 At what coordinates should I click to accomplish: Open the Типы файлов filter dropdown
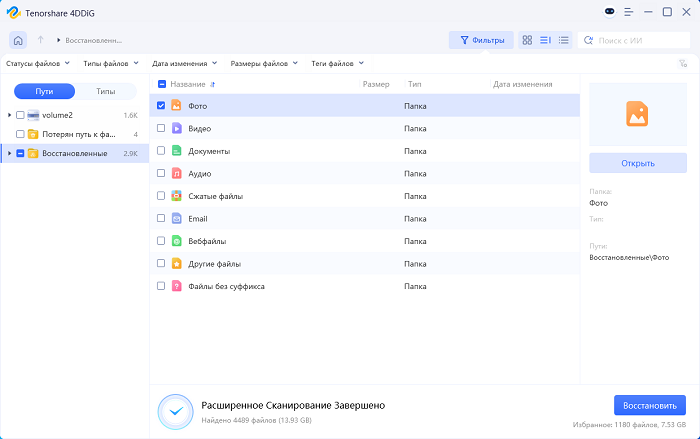109,63
